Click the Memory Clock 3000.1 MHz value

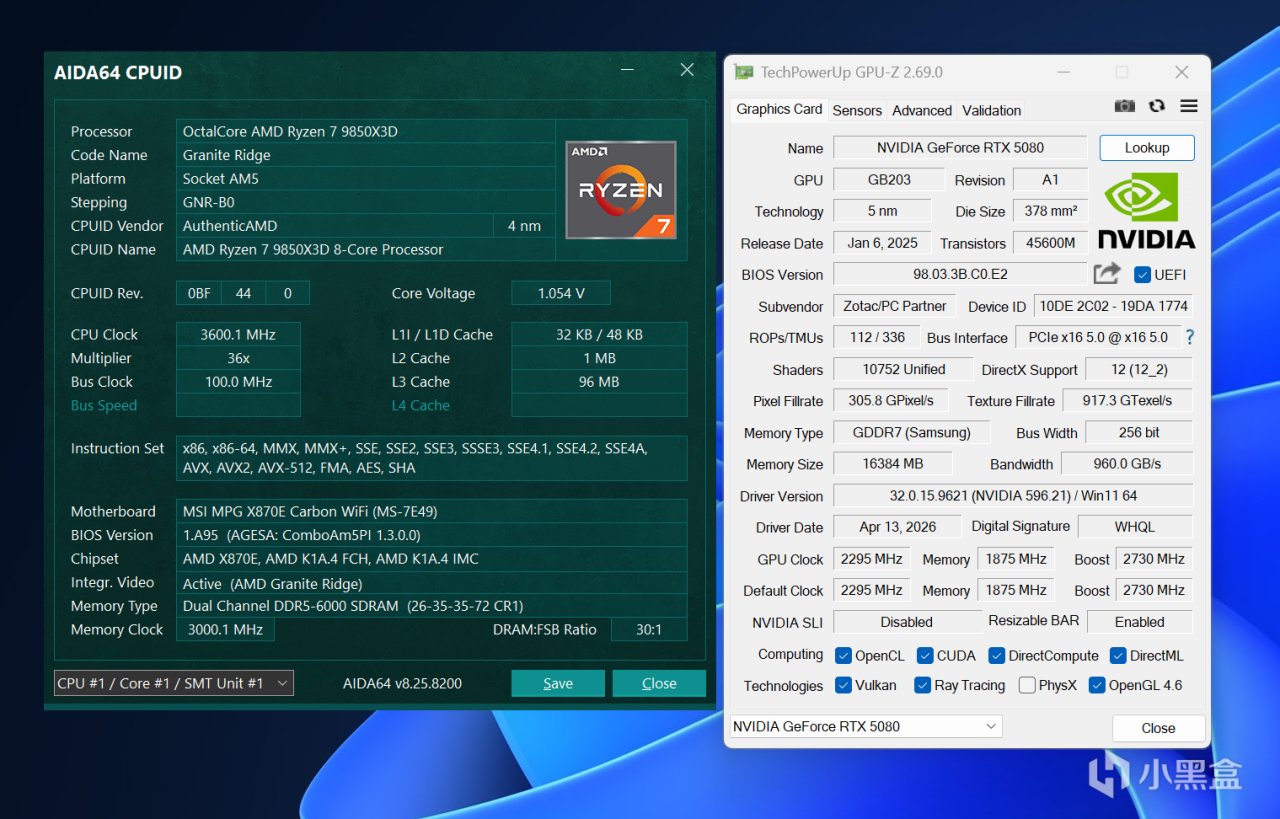(x=225, y=630)
